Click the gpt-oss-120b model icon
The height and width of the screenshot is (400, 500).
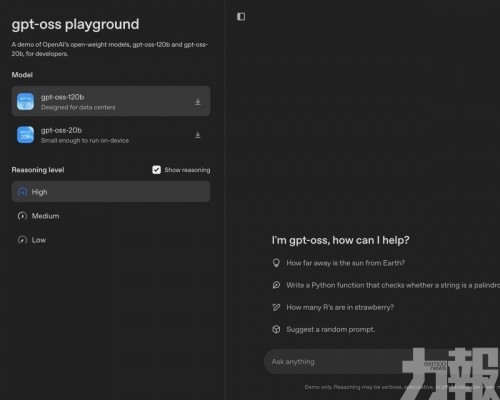[25, 101]
